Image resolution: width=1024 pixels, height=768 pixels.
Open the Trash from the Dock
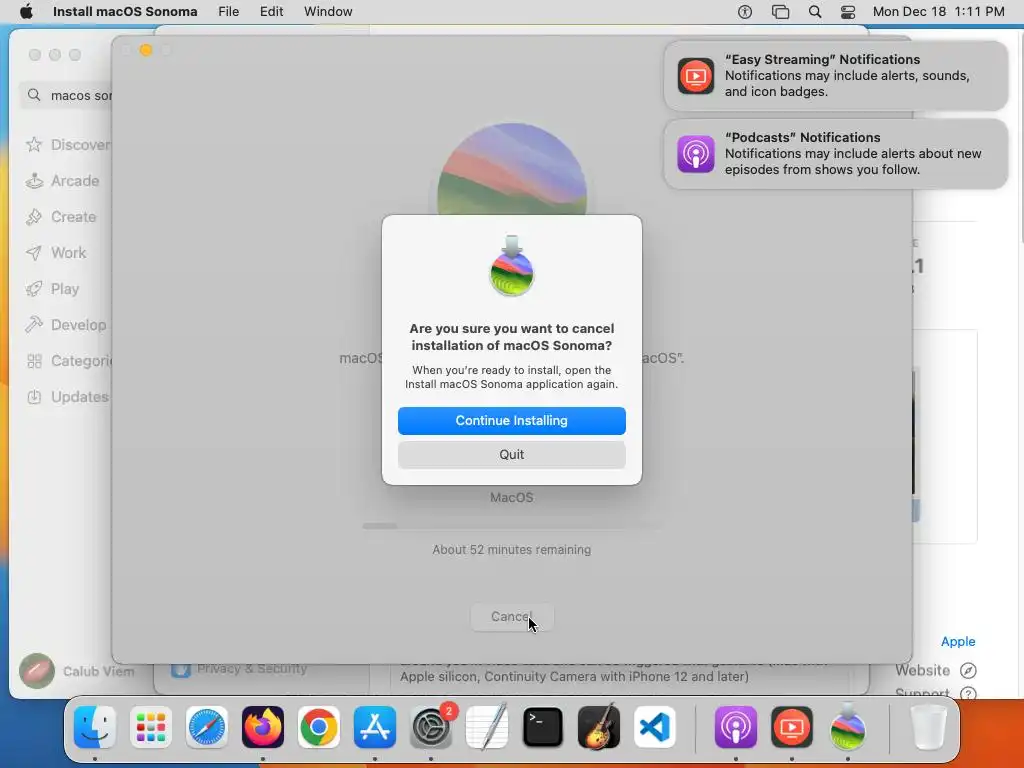pyautogui.click(x=929, y=727)
